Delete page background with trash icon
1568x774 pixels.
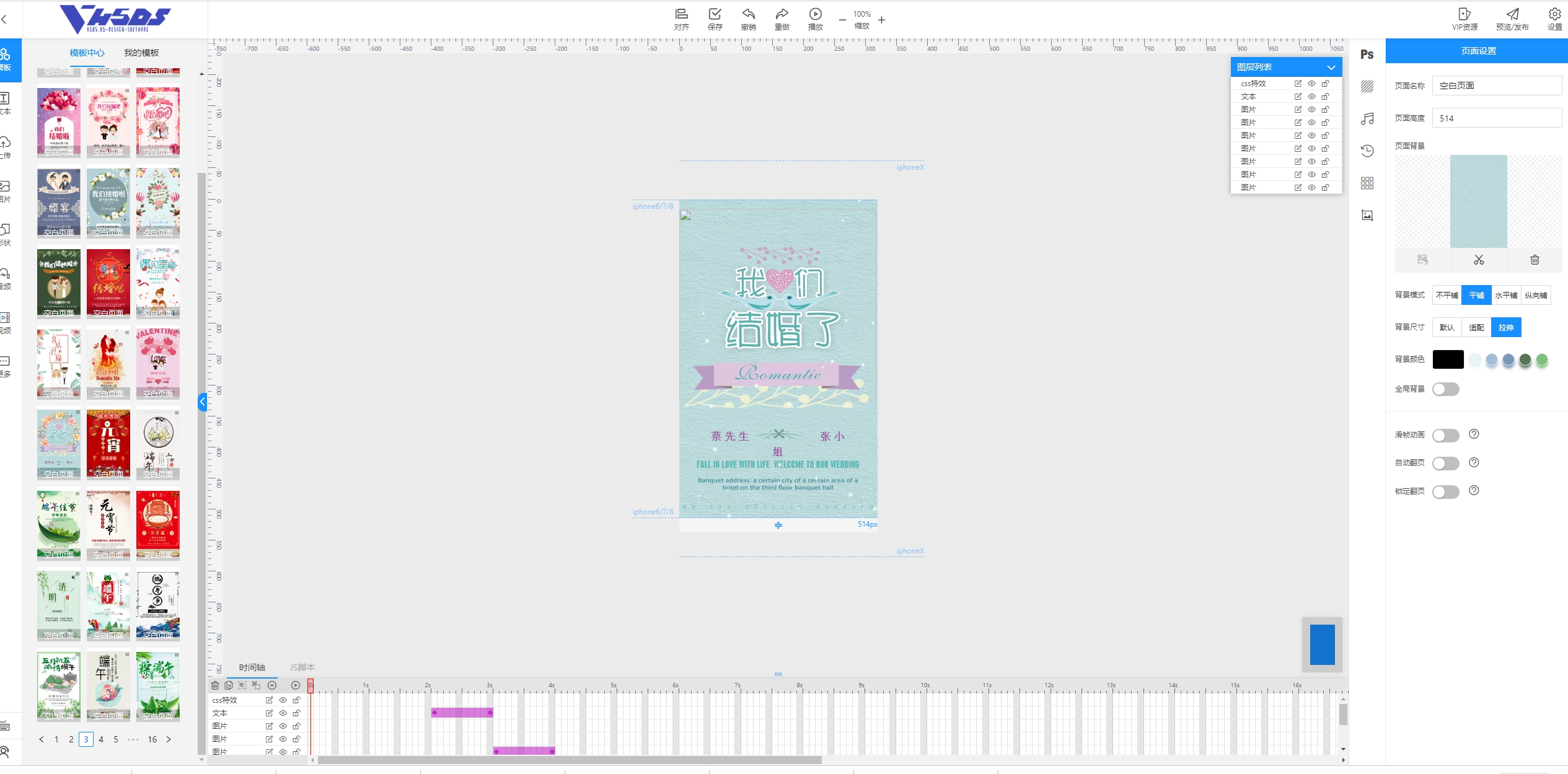click(1534, 260)
